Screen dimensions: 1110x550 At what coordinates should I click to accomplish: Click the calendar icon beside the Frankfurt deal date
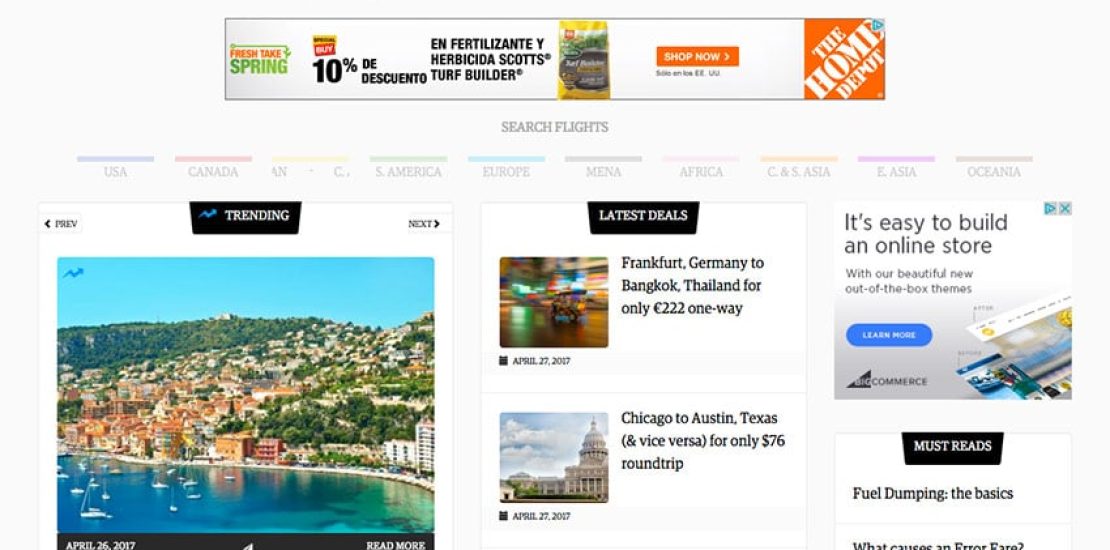point(503,360)
